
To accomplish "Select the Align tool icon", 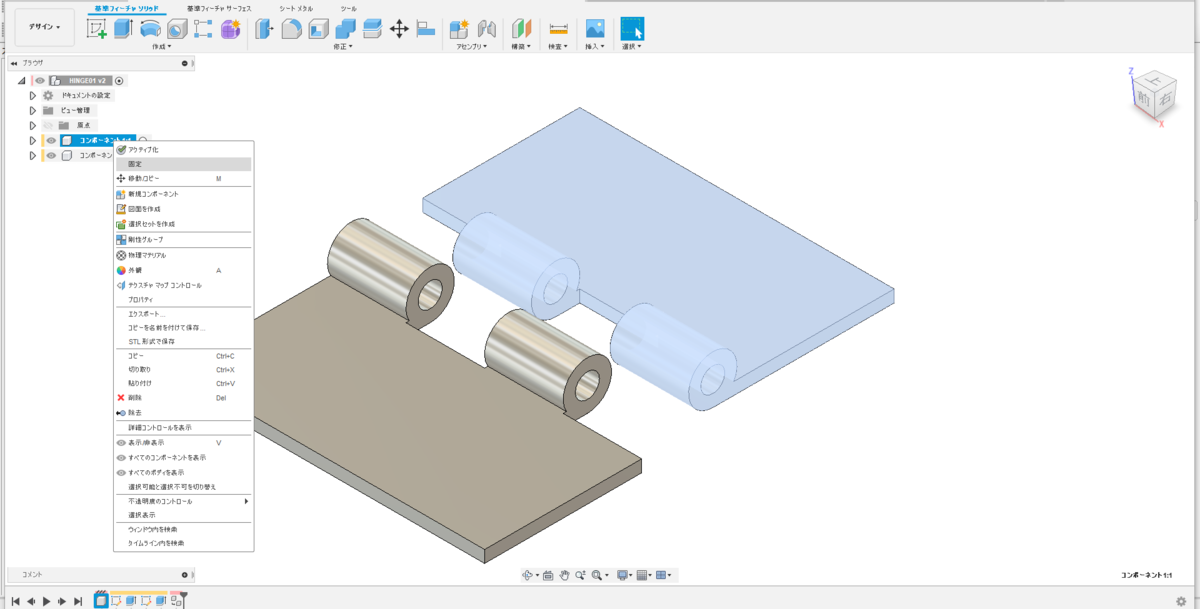I will coord(425,29).
